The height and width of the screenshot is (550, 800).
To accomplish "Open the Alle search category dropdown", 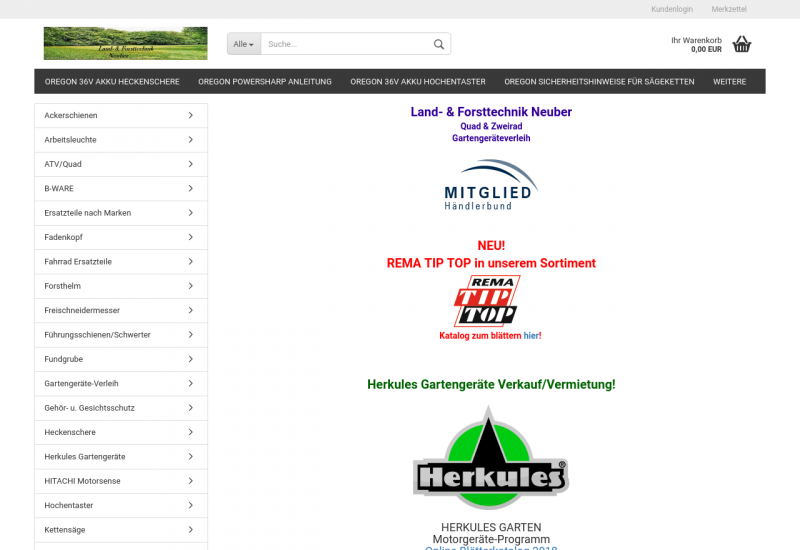I will click(243, 44).
